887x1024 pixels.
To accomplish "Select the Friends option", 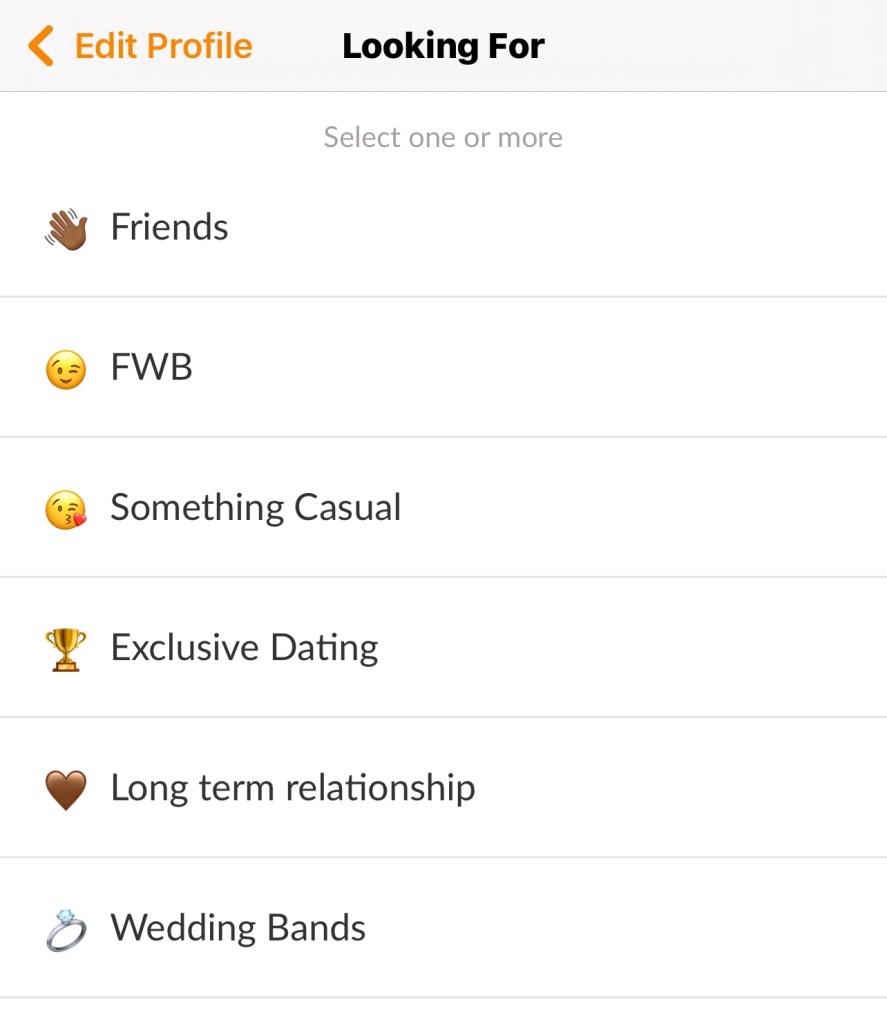I will [169, 228].
